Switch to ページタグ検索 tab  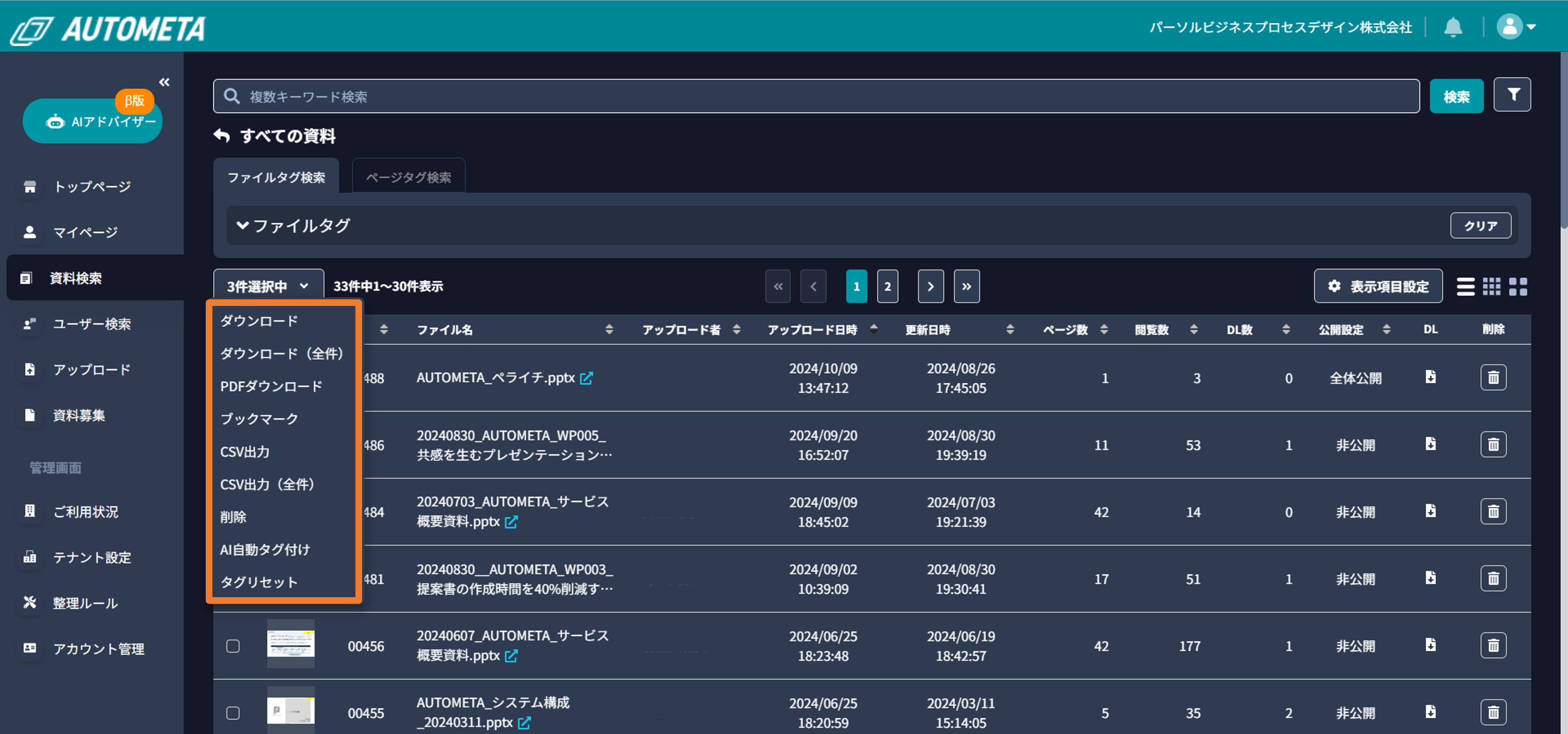coord(409,177)
